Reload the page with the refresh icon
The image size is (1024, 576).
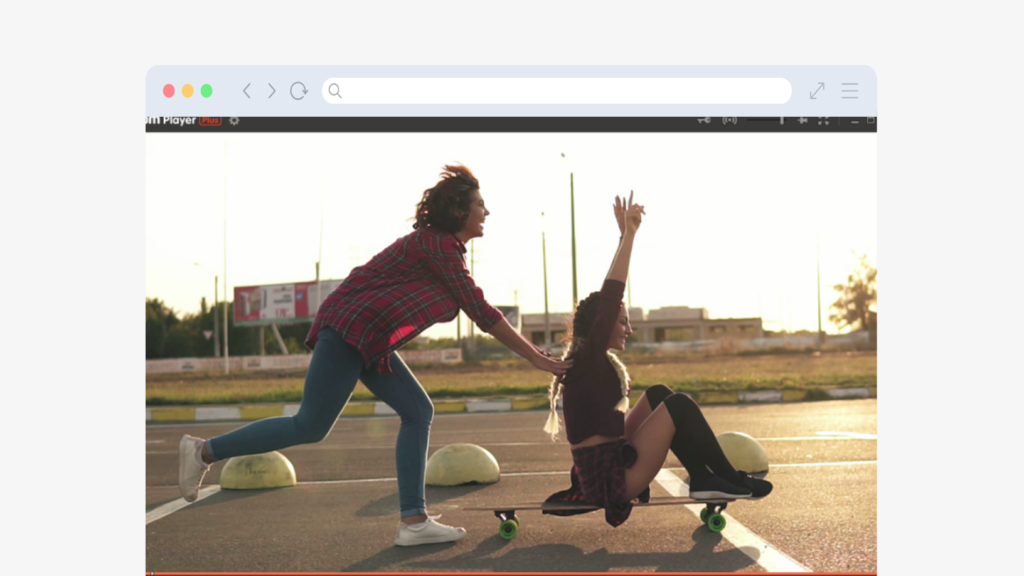[x=298, y=91]
